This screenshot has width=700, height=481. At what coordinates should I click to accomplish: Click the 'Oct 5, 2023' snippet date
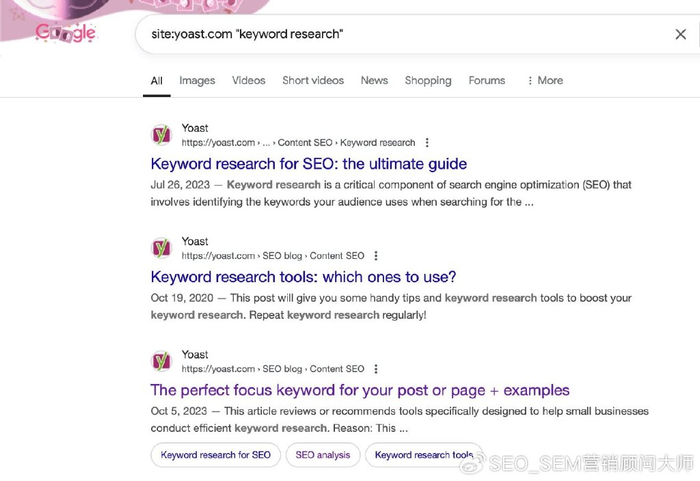[179, 411]
